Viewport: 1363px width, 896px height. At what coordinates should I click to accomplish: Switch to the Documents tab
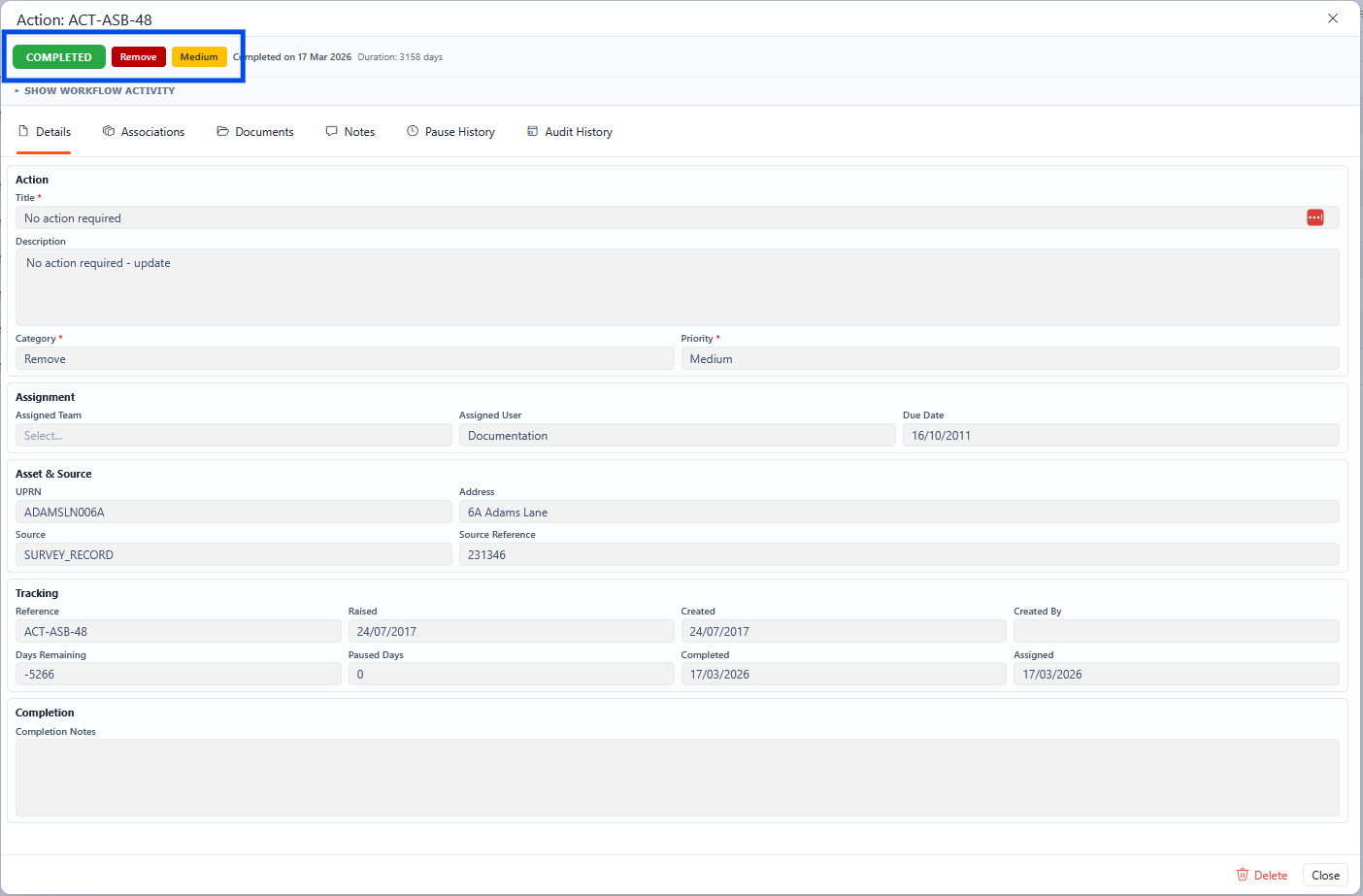[264, 132]
